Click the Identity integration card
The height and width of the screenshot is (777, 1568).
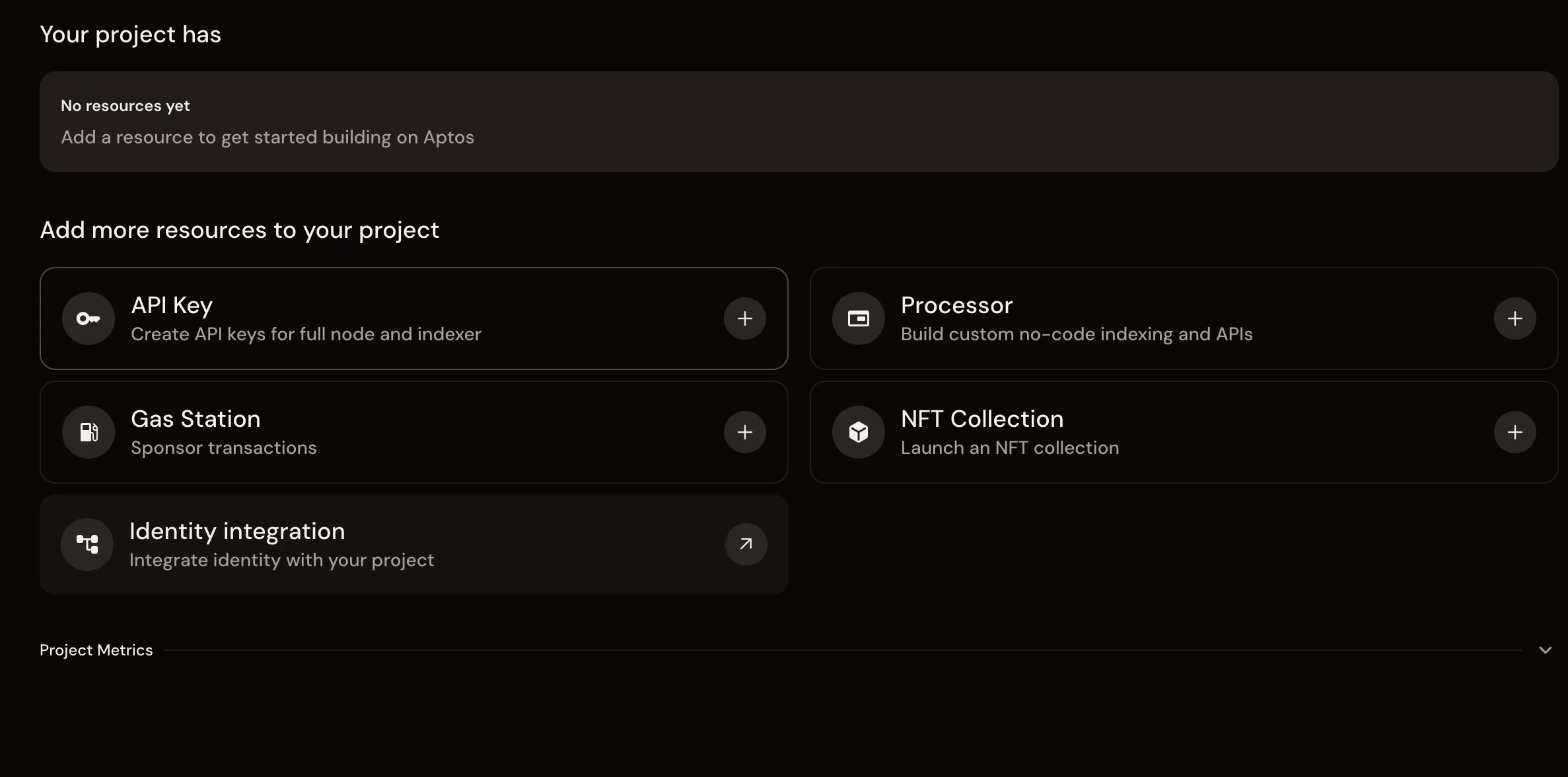[x=414, y=544]
